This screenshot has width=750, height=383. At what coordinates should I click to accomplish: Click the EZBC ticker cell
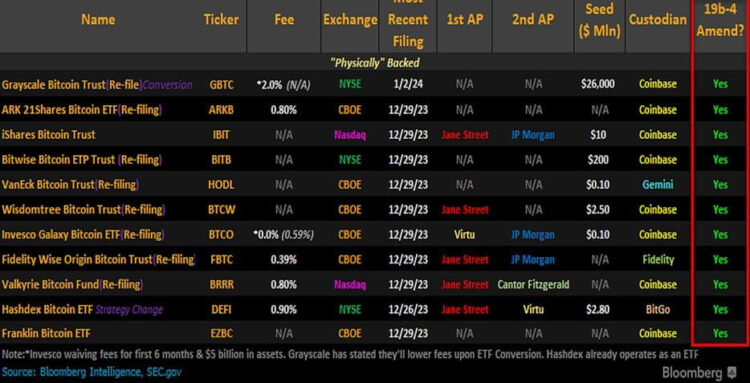(221, 333)
